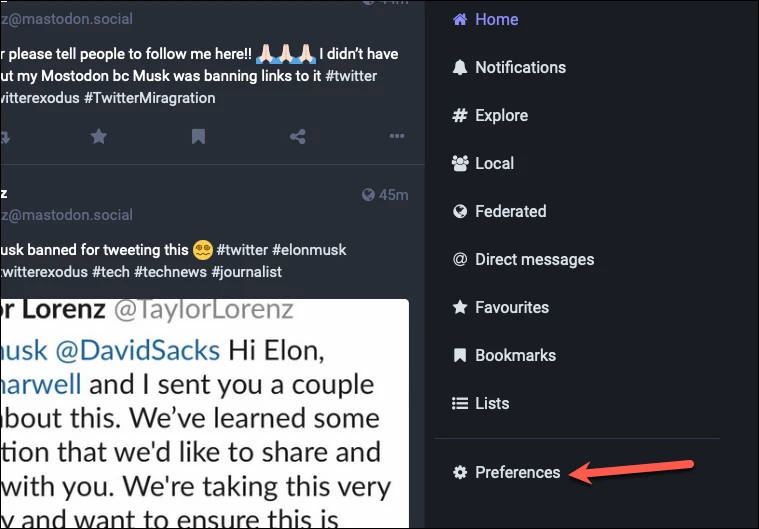Open the Explore page
The width and height of the screenshot is (759, 529).
[490, 115]
